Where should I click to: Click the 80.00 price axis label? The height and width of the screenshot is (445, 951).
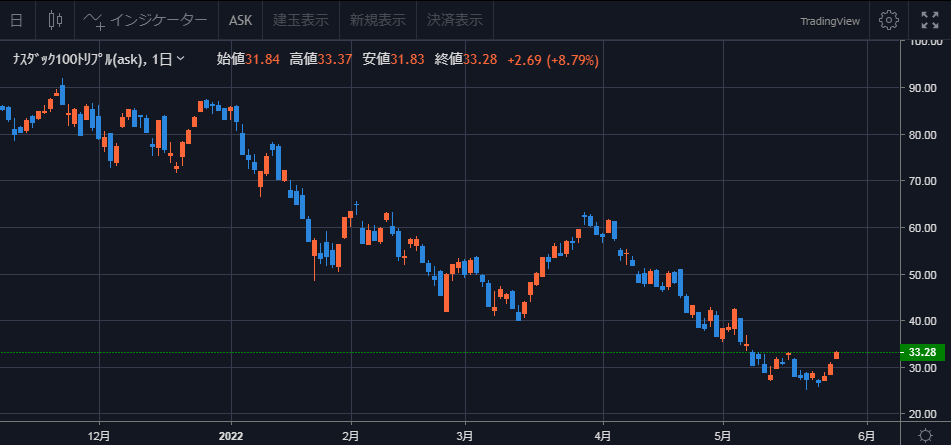tap(923, 135)
